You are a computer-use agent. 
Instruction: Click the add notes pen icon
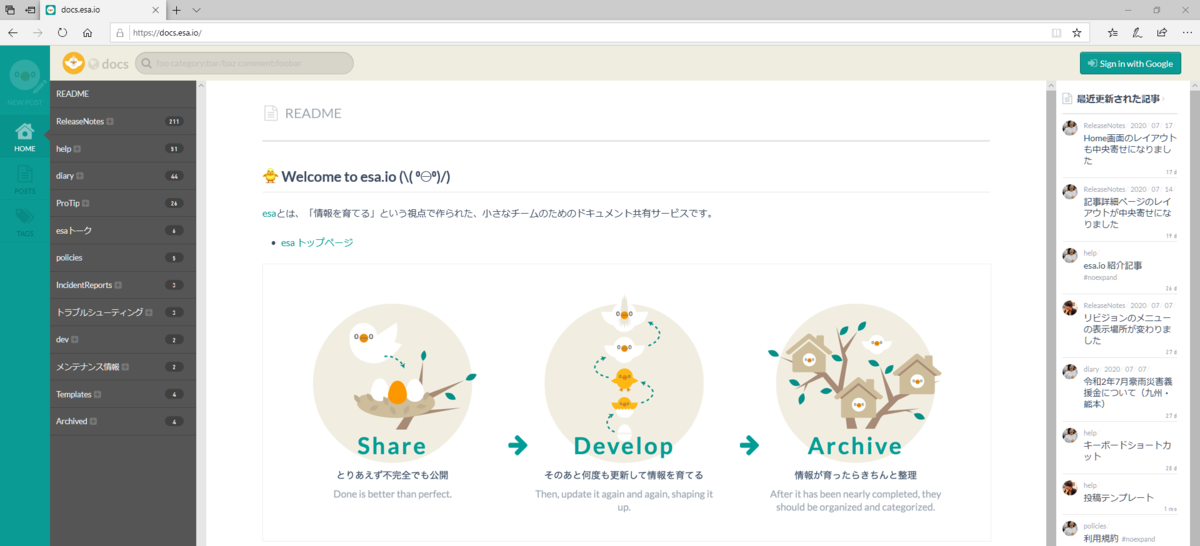[x=1137, y=32]
